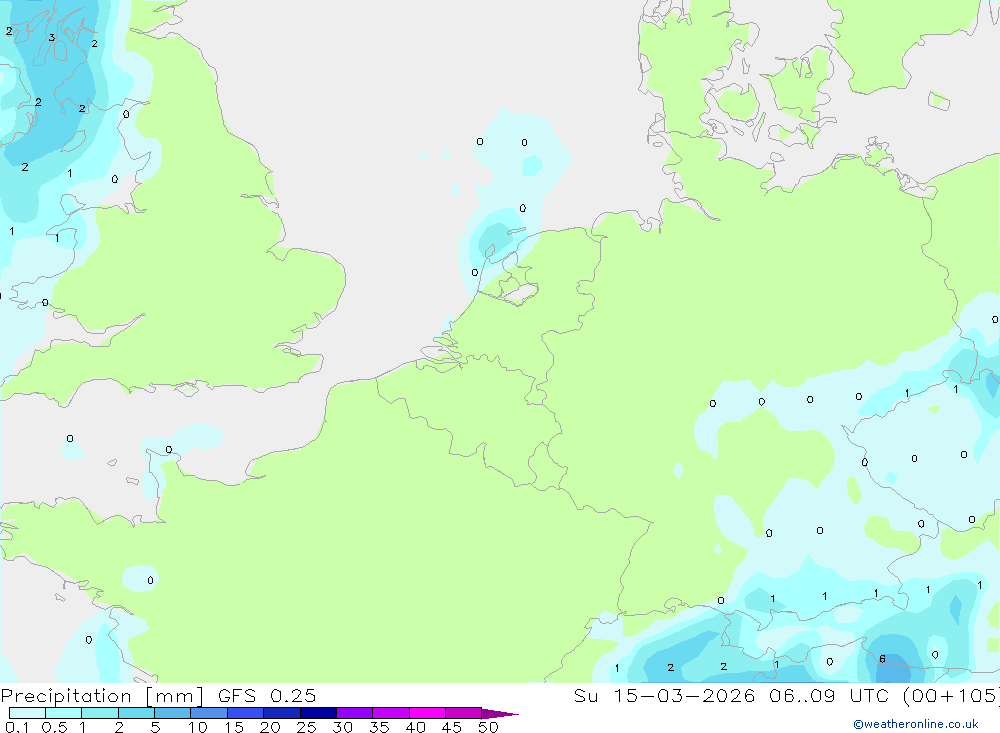Click the '50' legend scale label
1000x733 pixels.
pyautogui.click(x=488, y=727)
